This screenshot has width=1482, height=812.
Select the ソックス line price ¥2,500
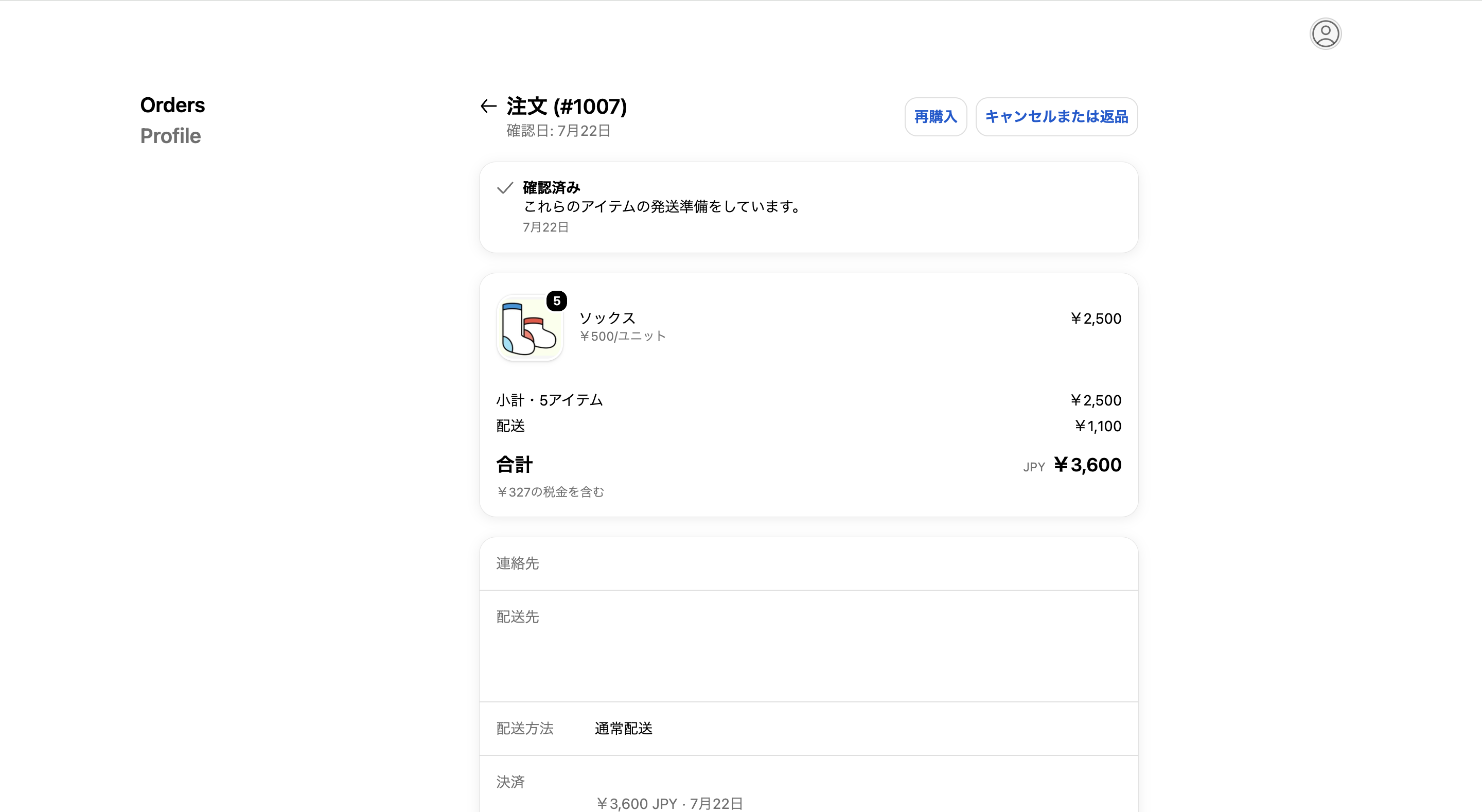pos(1096,319)
